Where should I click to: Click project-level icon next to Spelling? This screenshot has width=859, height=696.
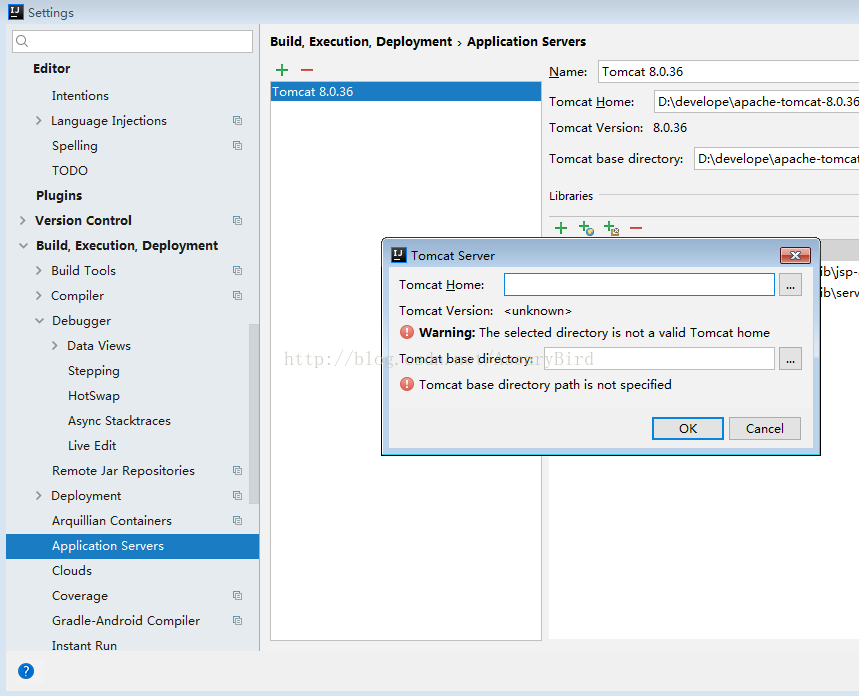pyautogui.click(x=237, y=146)
